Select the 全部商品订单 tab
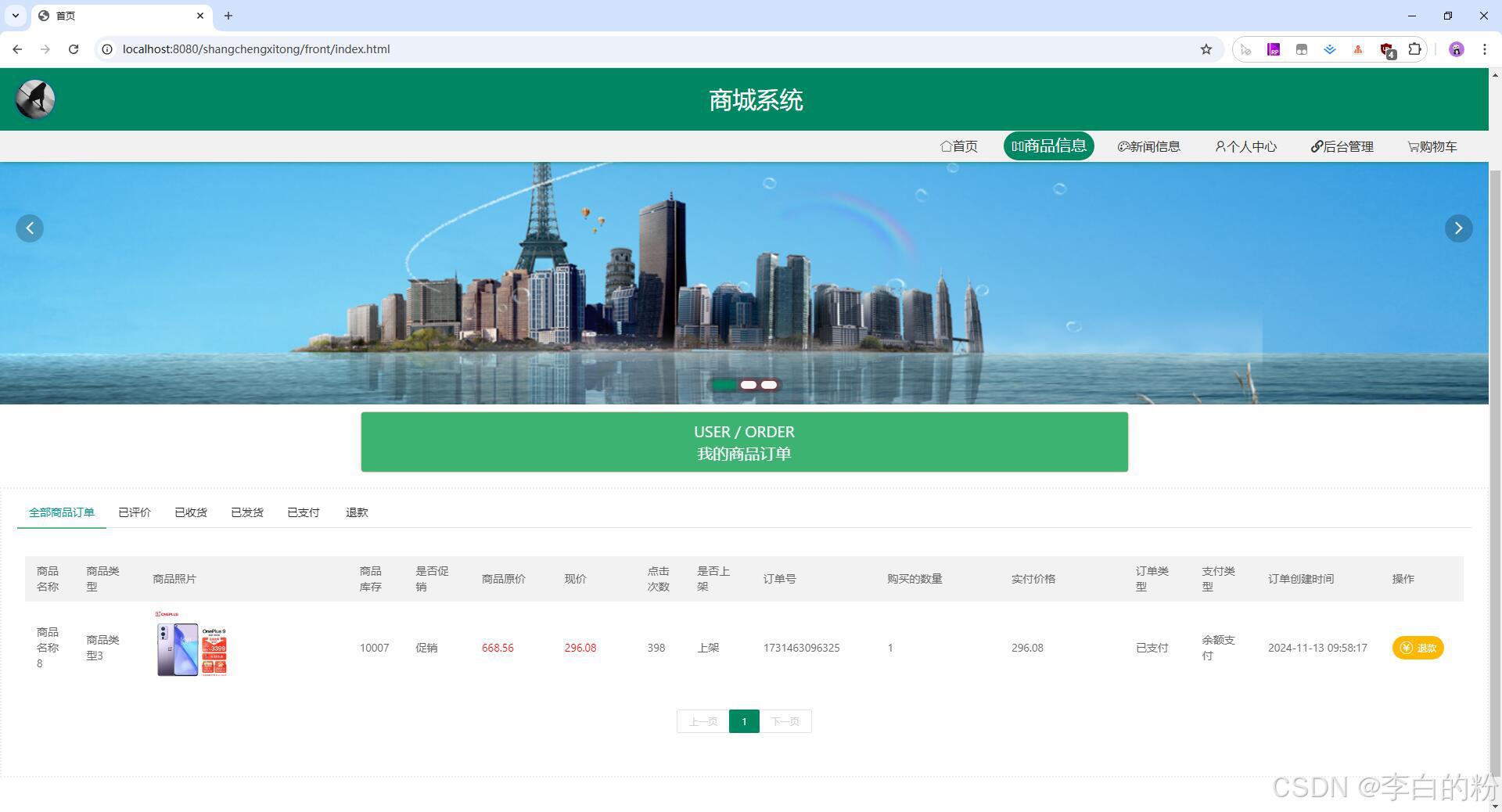The height and width of the screenshot is (812, 1502). 62,512
